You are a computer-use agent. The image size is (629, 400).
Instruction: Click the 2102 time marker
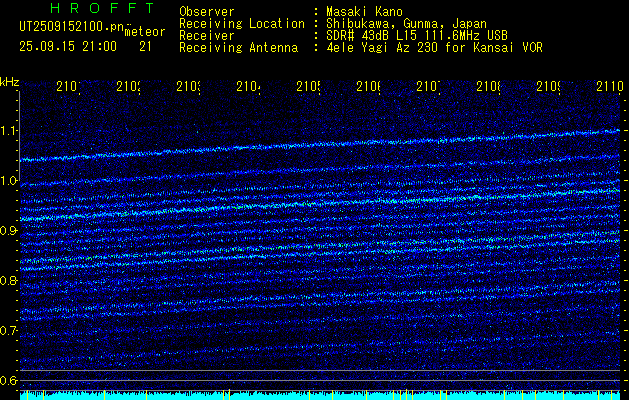pyautogui.click(x=128, y=86)
